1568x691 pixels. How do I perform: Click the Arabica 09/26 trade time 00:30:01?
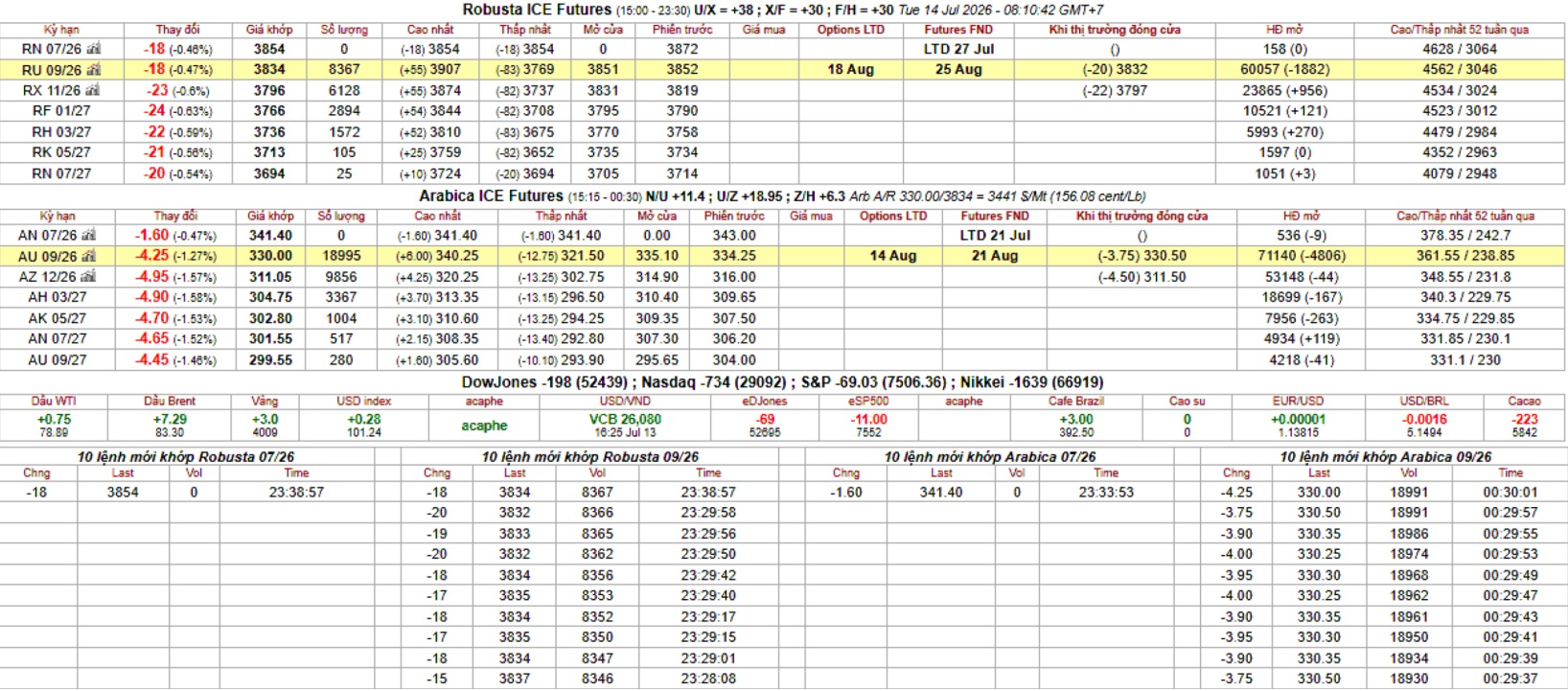[1510, 492]
